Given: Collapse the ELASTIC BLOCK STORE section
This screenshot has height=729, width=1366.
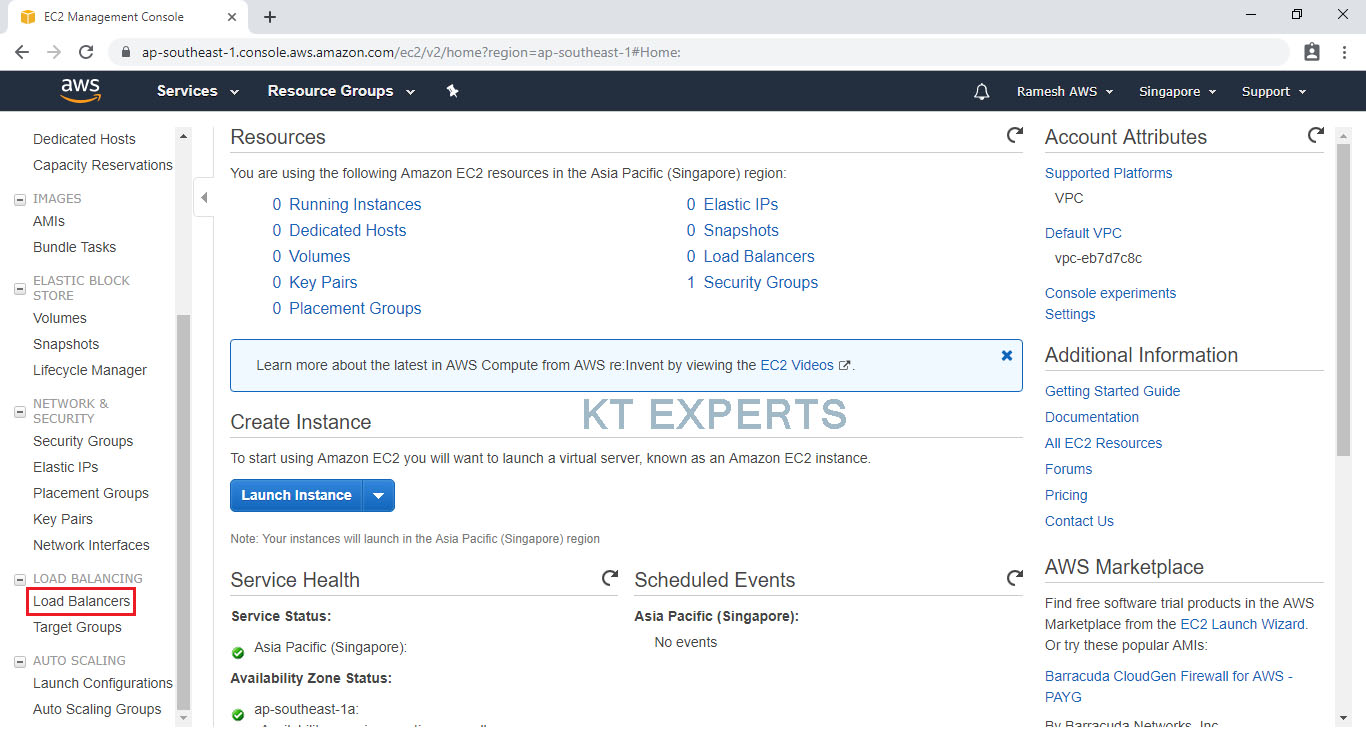Looking at the screenshot, I should click(20, 289).
